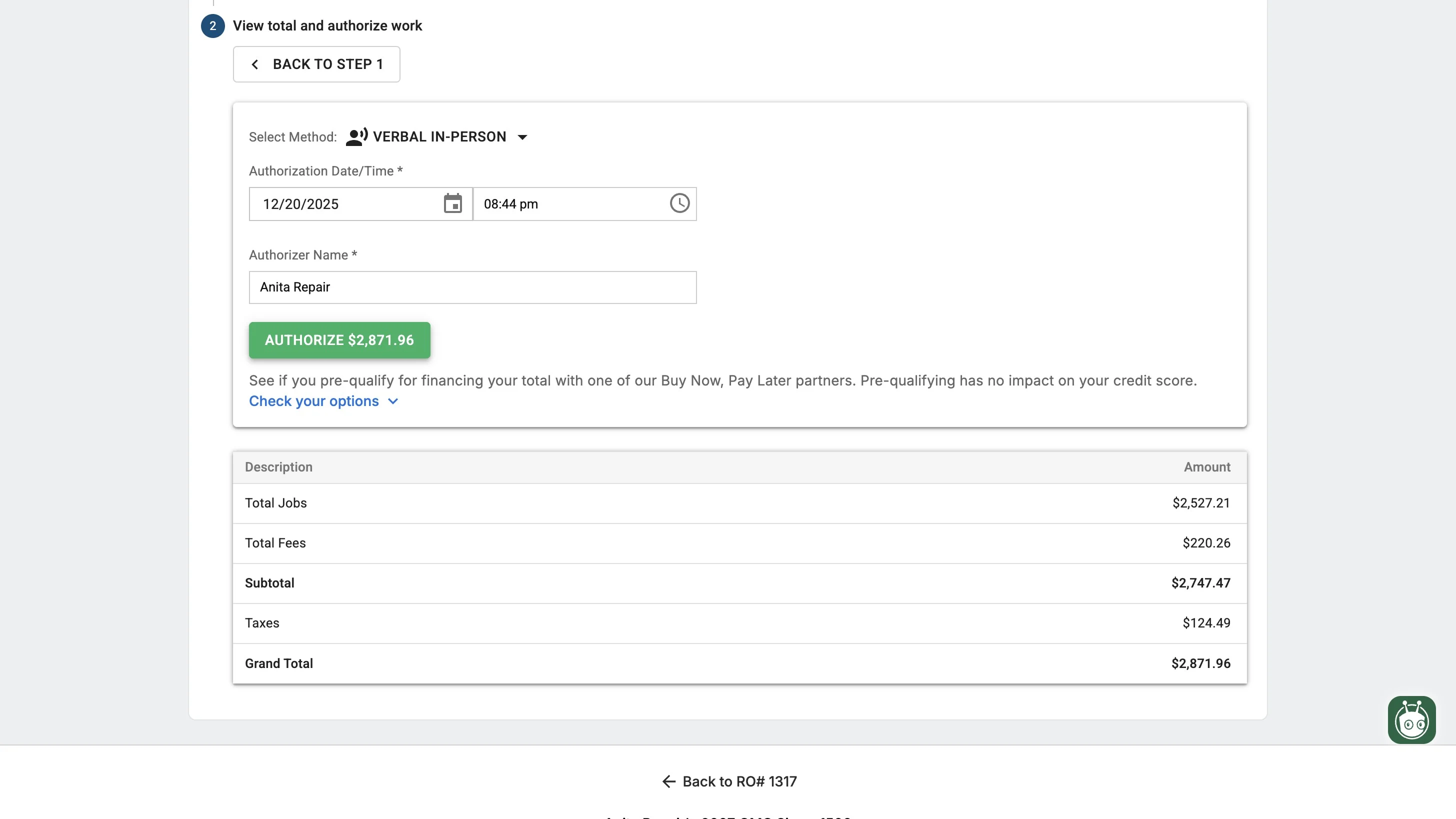The height and width of the screenshot is (819, 1456).
Task: Expand the Select Method dropdown arrow
Action: (522, 137)
